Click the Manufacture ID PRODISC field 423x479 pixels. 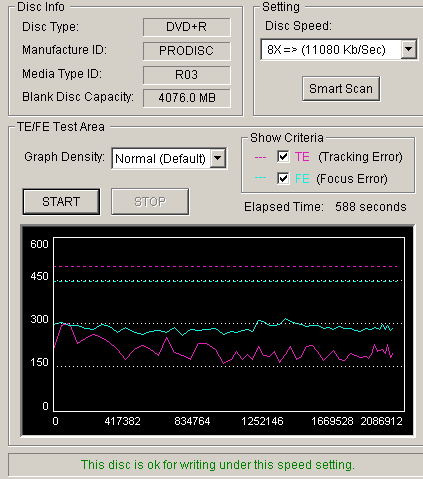pos(187,51)
